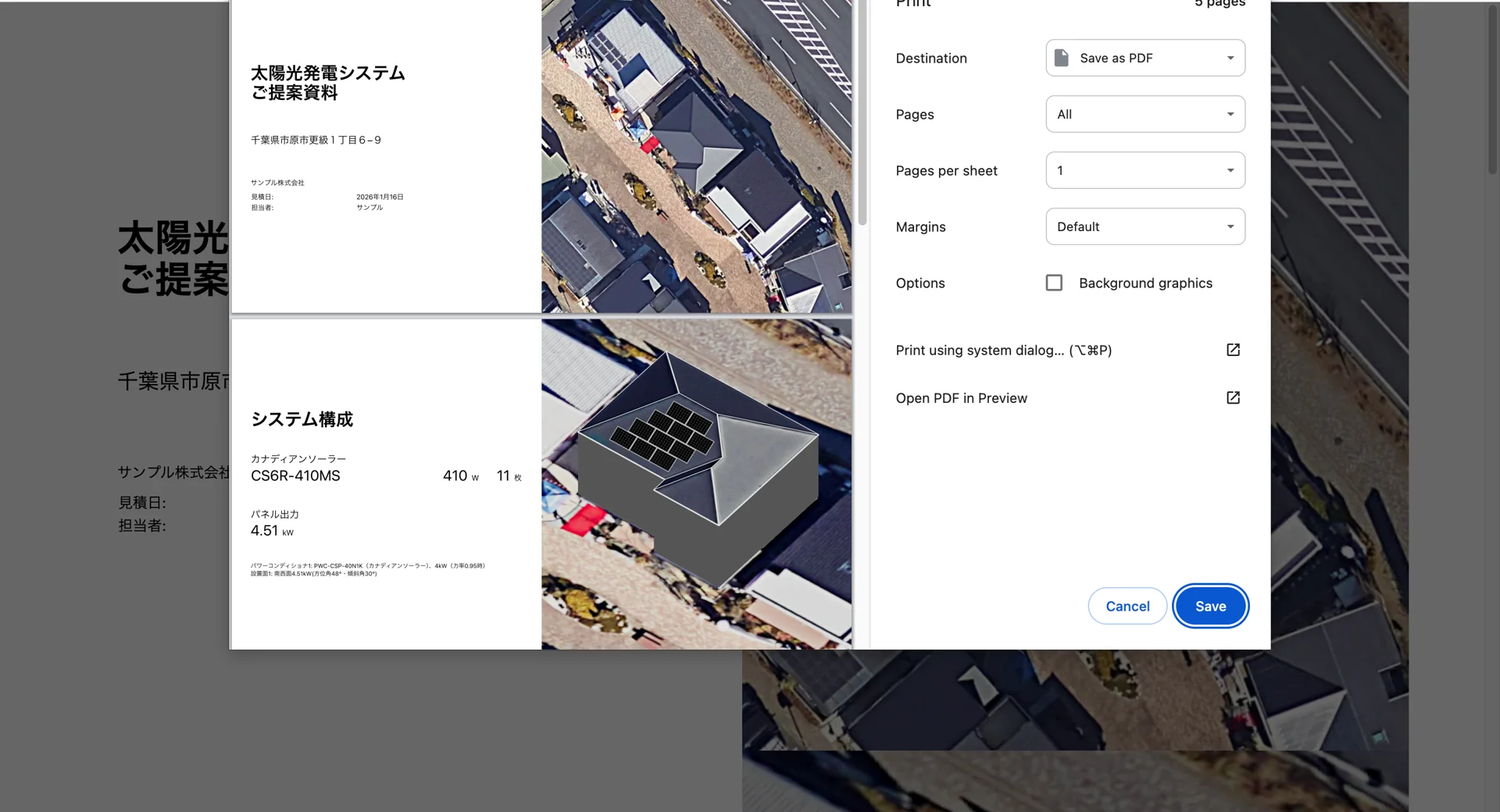The image size is (1500, 812).
Task: Enable the Background graphics checkbox
Action: 1054,283
